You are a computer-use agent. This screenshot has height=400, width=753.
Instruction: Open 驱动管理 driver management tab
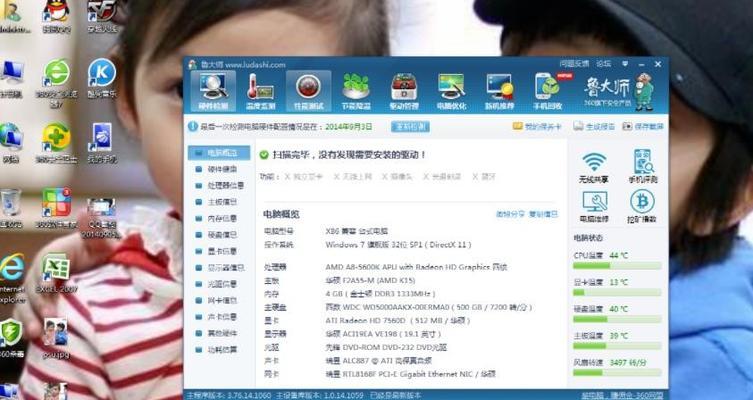click(x=404, y=91)
